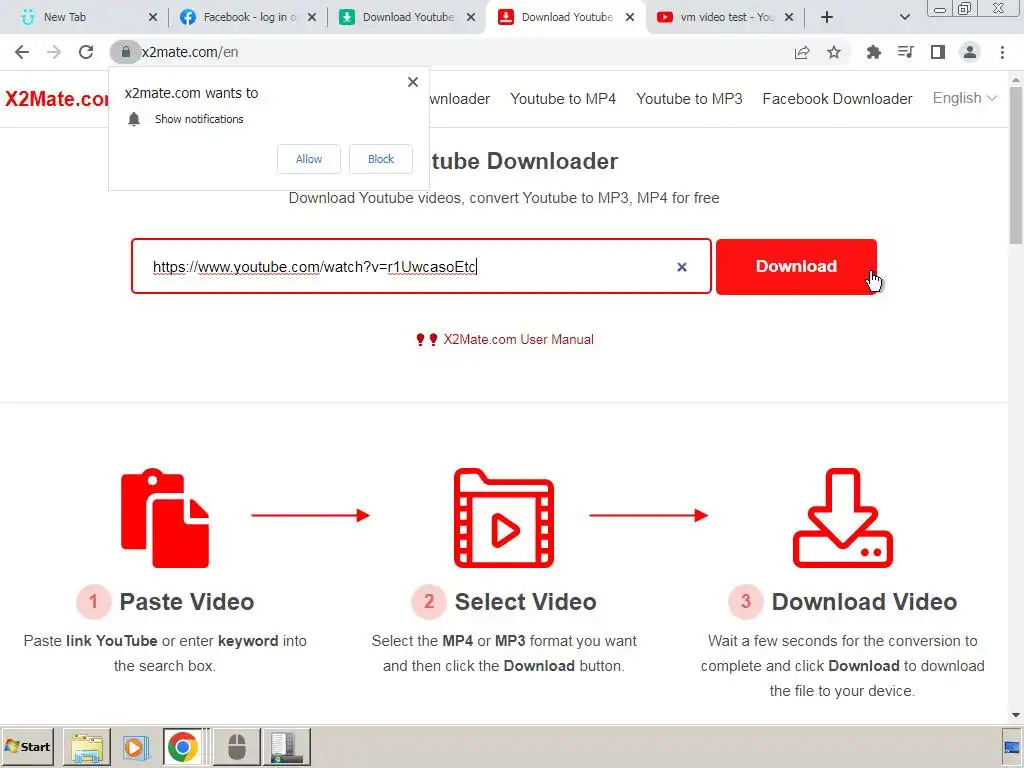Open the mouse app on taskbar
This screenshot has height=768, width=1024.
[x=236, y=746]
